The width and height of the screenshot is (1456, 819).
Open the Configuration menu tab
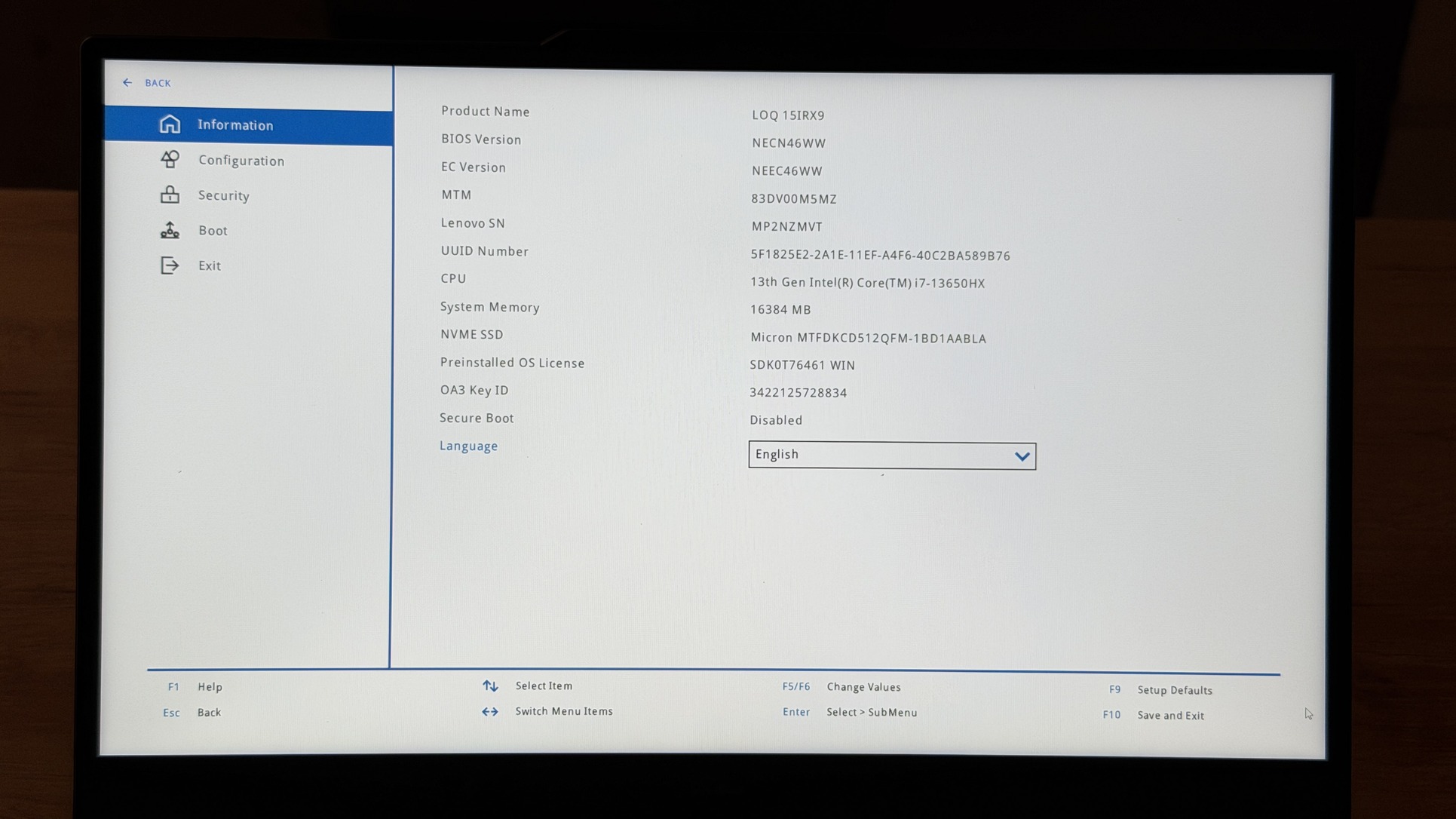241,161
